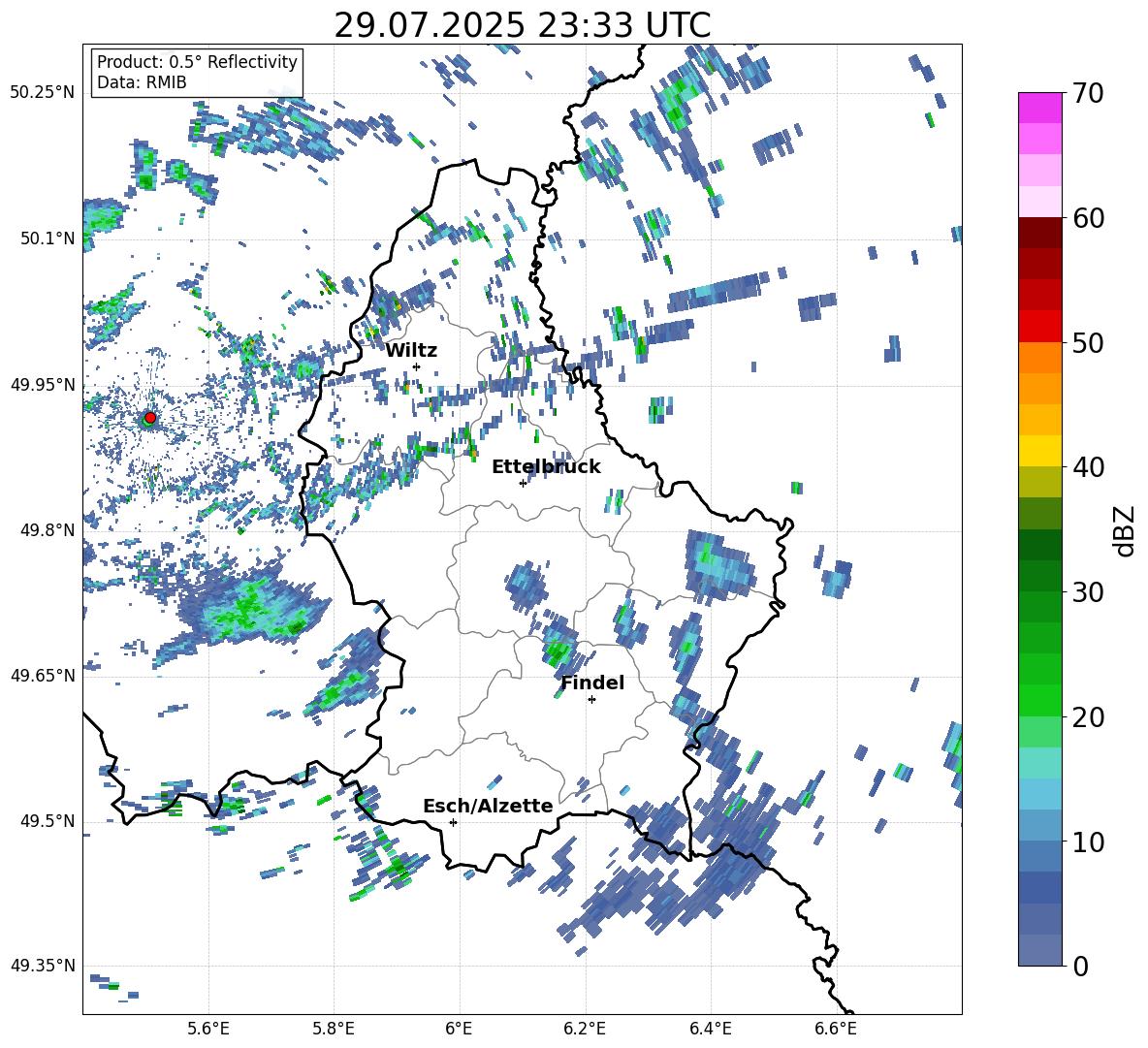Click the Ettelbruck station cross marker
Viewport: 1148px width, 1048px height.
(523, 483)
